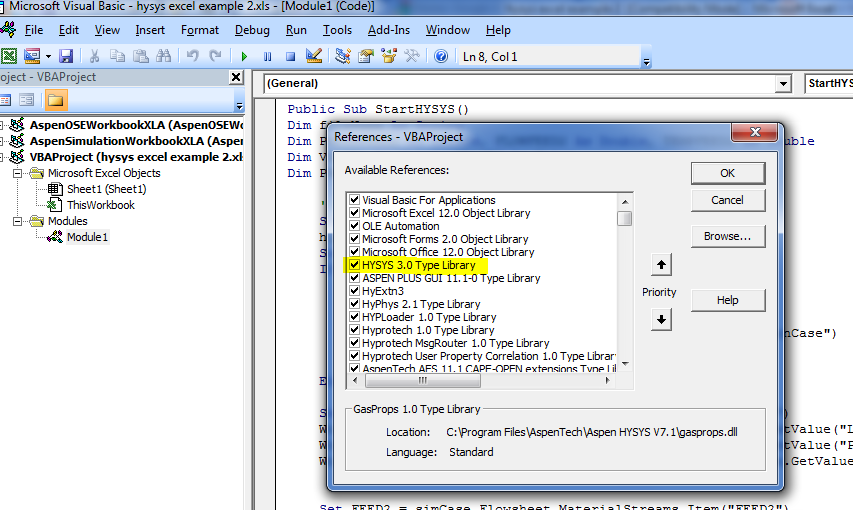This screenshot has height=510, width=853.
Task: Click the View Code icon in Project pane
Action: 6,100
